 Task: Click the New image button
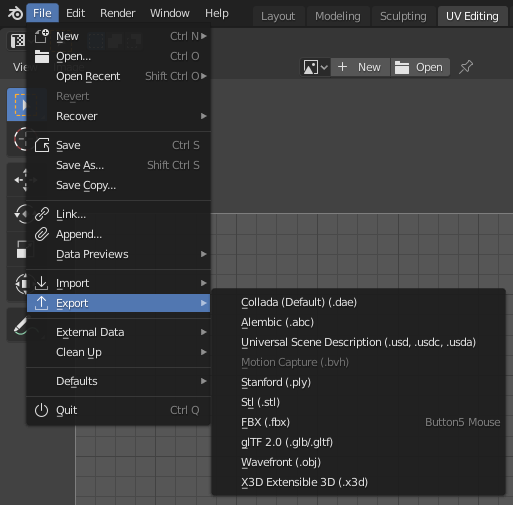(360, 67)
